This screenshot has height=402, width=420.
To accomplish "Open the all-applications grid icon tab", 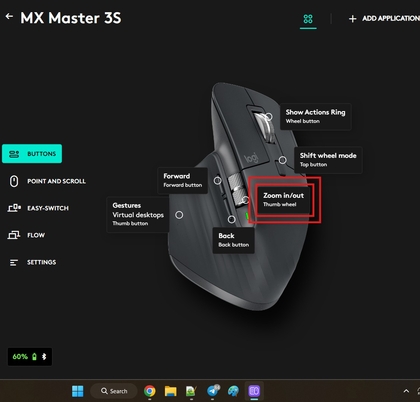I will (x=308, y=19).
